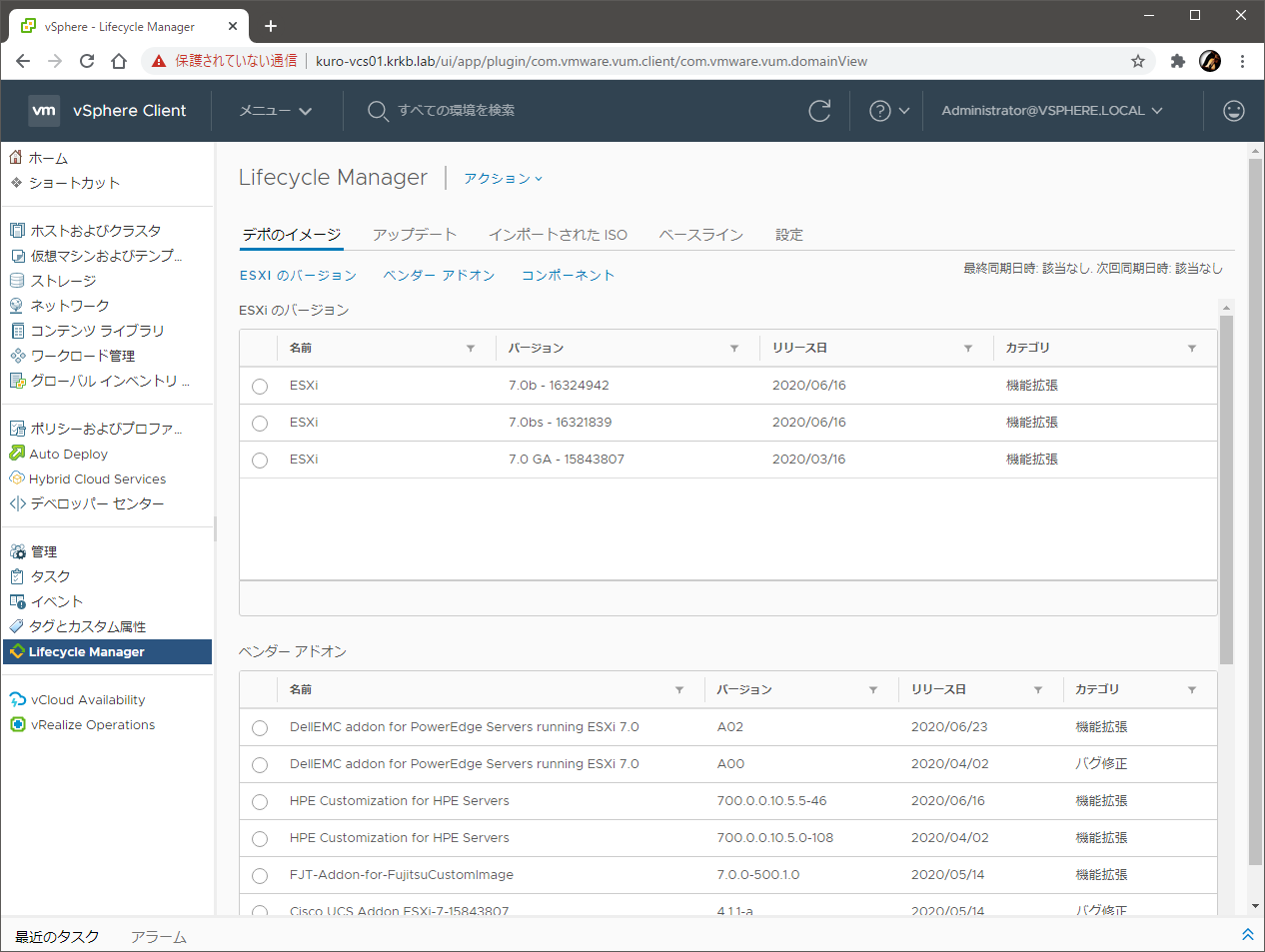Open the アクション dropdown menu
1265x952 pixels.
tap(503, 178)
